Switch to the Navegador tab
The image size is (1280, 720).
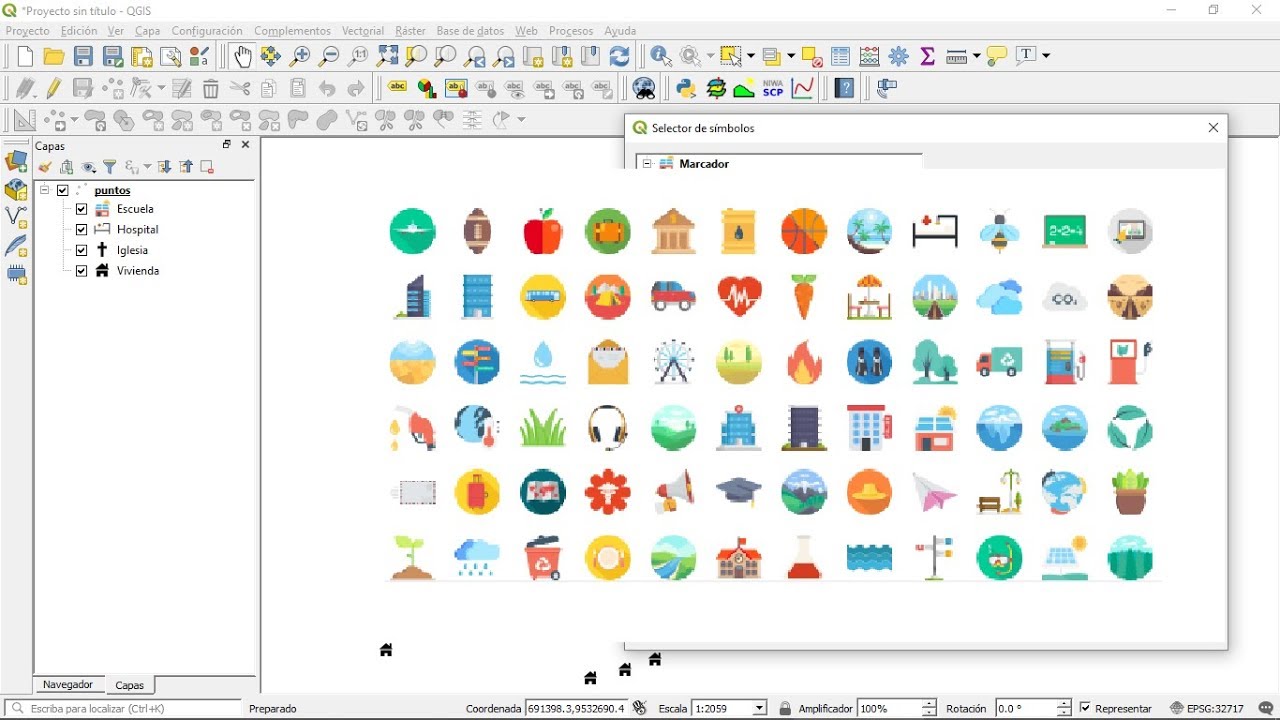(x=68, y=685)
